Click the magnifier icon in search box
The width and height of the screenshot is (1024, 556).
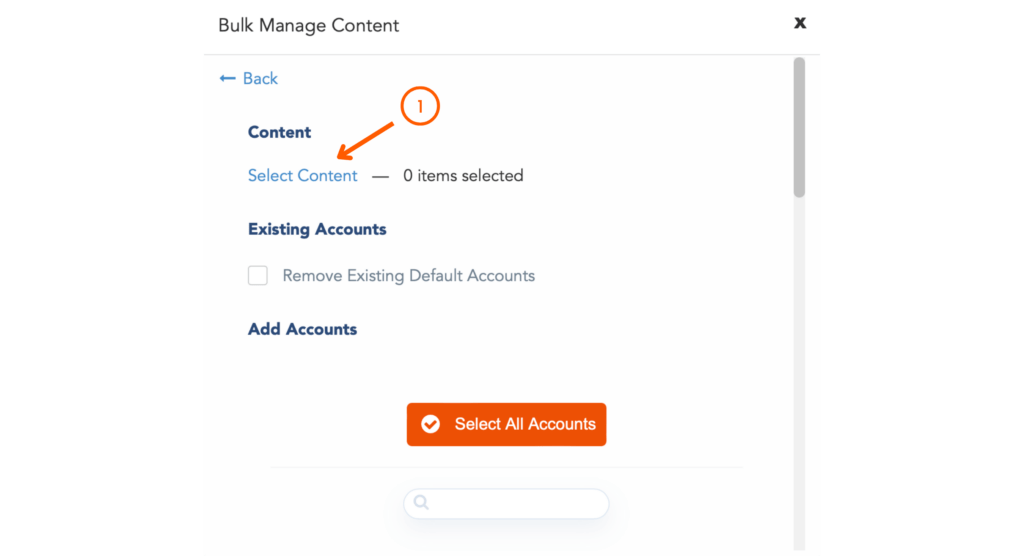pos(421,502)
